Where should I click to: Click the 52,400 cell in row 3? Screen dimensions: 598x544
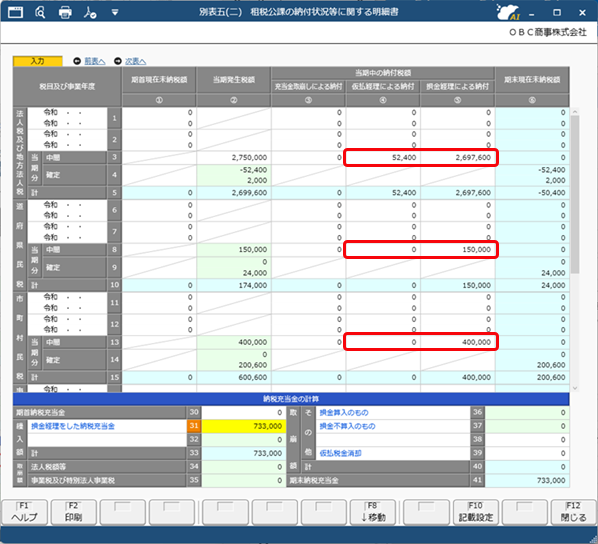pos(383,158)
